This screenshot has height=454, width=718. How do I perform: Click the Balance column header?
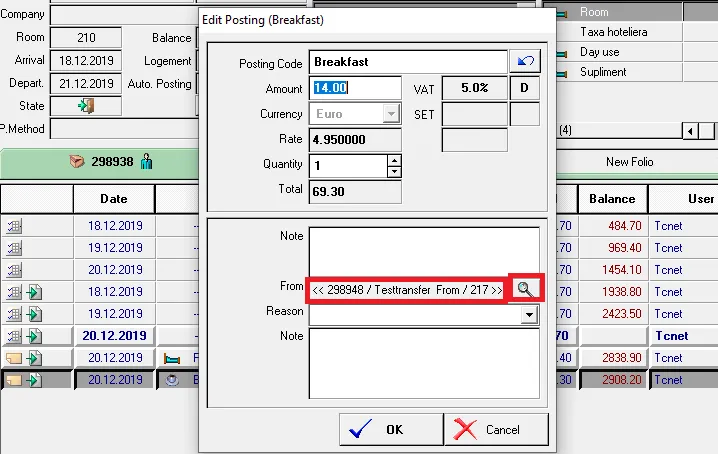click(612, 199)
